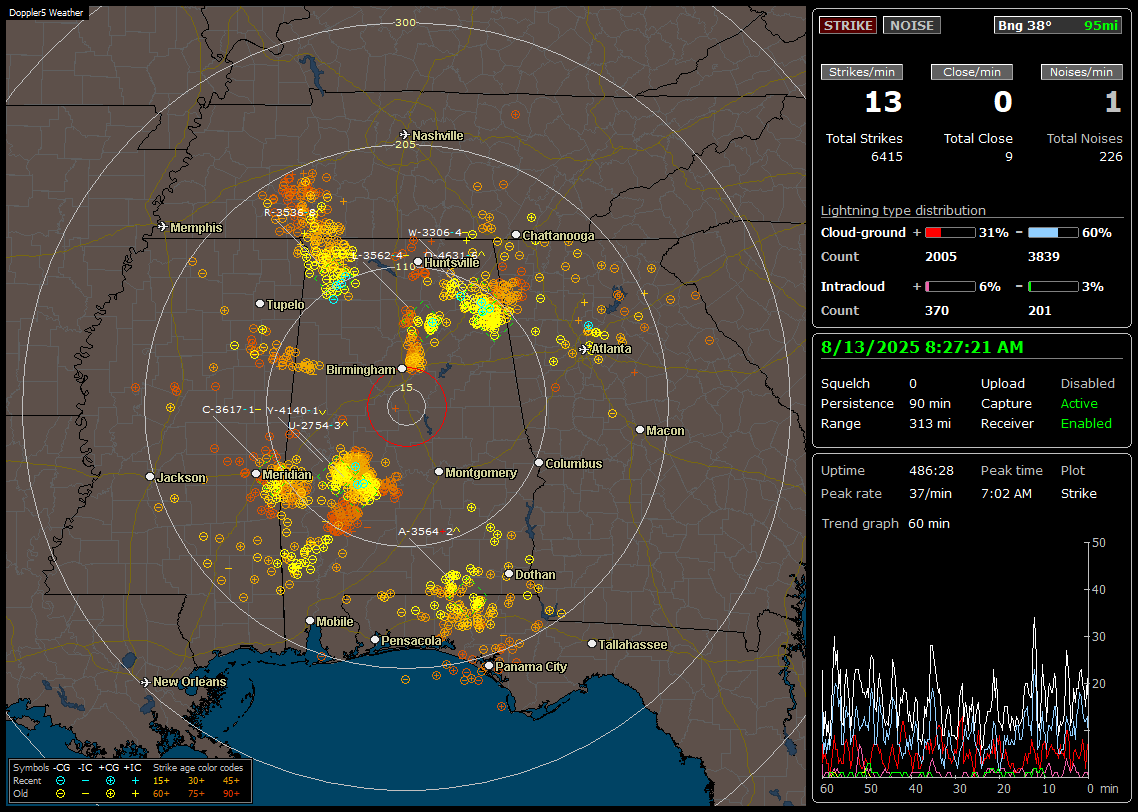This screenshot has width=1138, height=812.
Task: Click the Huntsville city marker
Action: pos(418,262)
